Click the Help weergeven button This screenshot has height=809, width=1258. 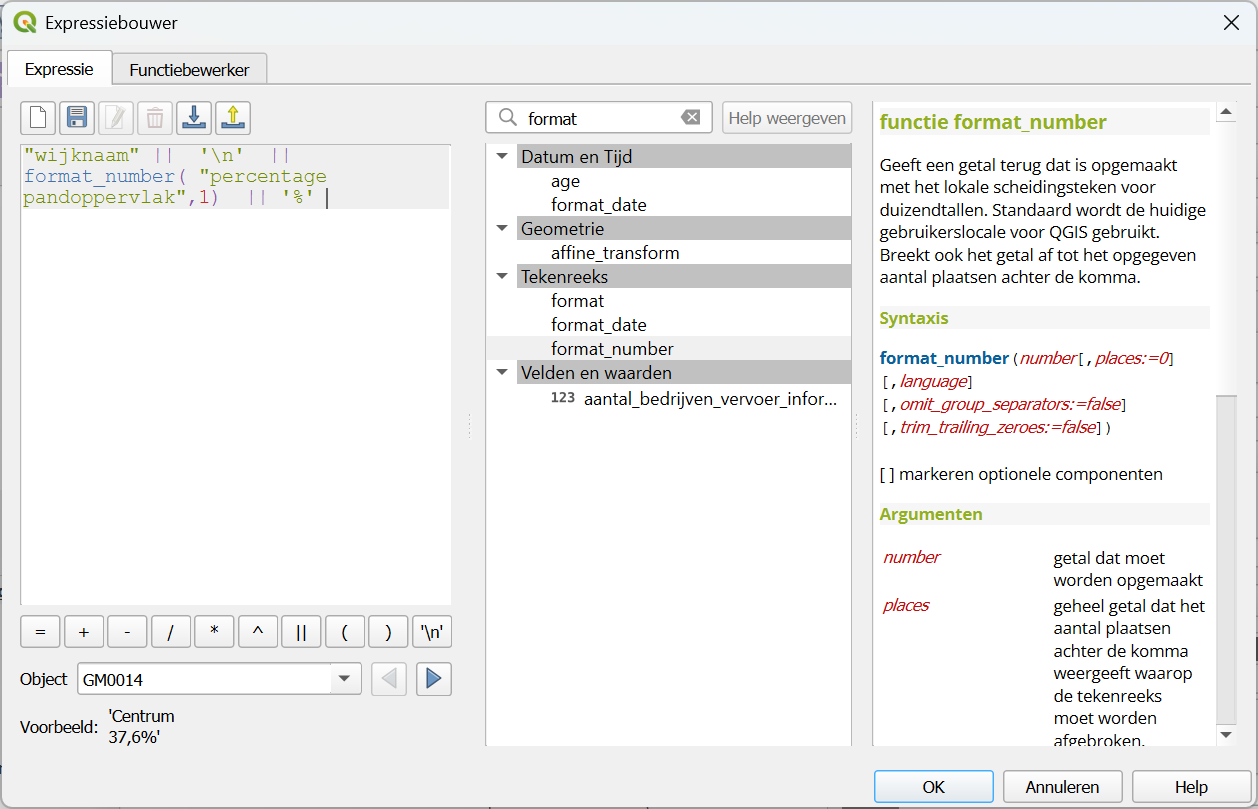pos(787,118)
